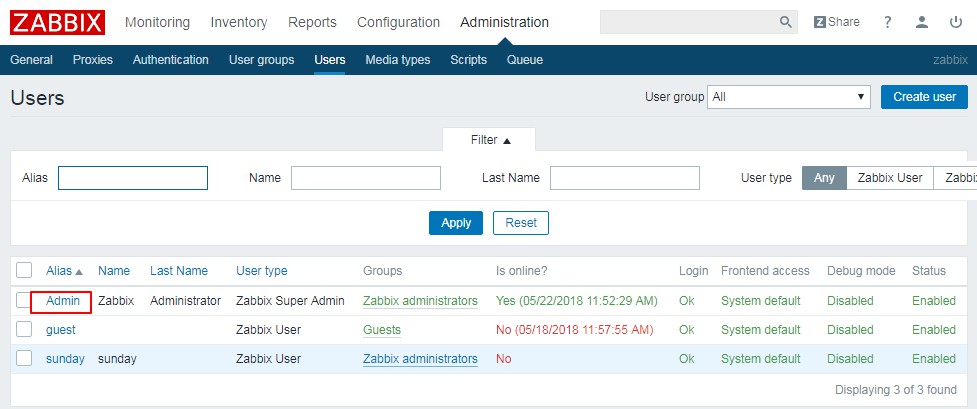This screenshot has width=977, height=409.
Task: Select the Zabbix User type option
Action: [x=889, y=178]
